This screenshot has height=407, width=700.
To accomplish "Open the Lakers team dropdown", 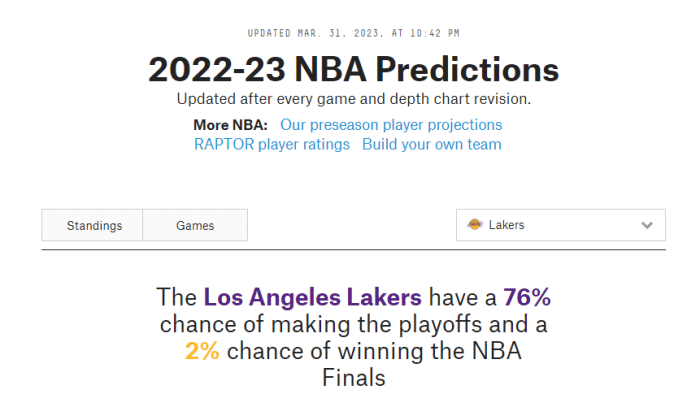I will (560, 225).
